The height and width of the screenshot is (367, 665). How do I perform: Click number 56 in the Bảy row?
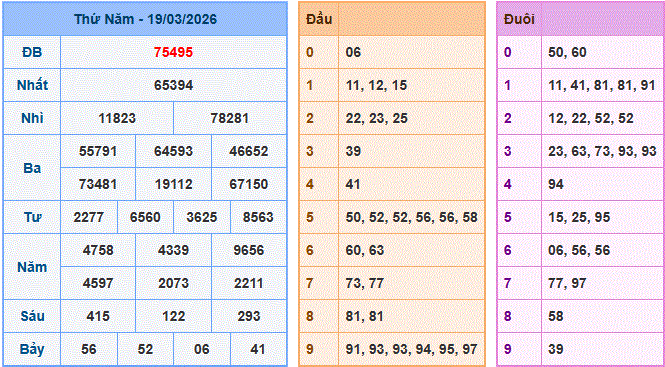[89, 349]
